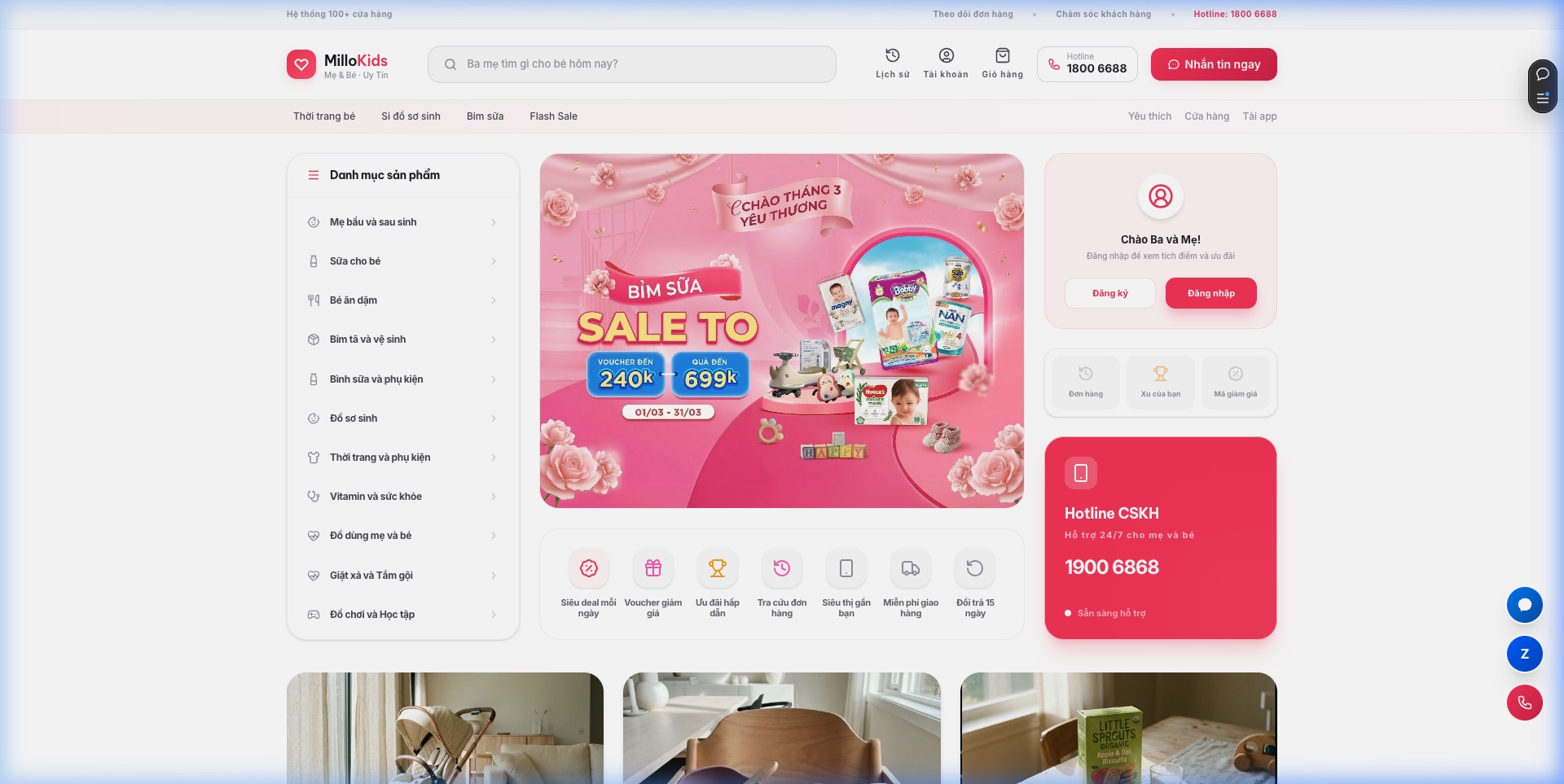Open the Bỉm Sữa Sale To banner
The width and height of the screenshot is (1564, 784).
pos(781,331)
